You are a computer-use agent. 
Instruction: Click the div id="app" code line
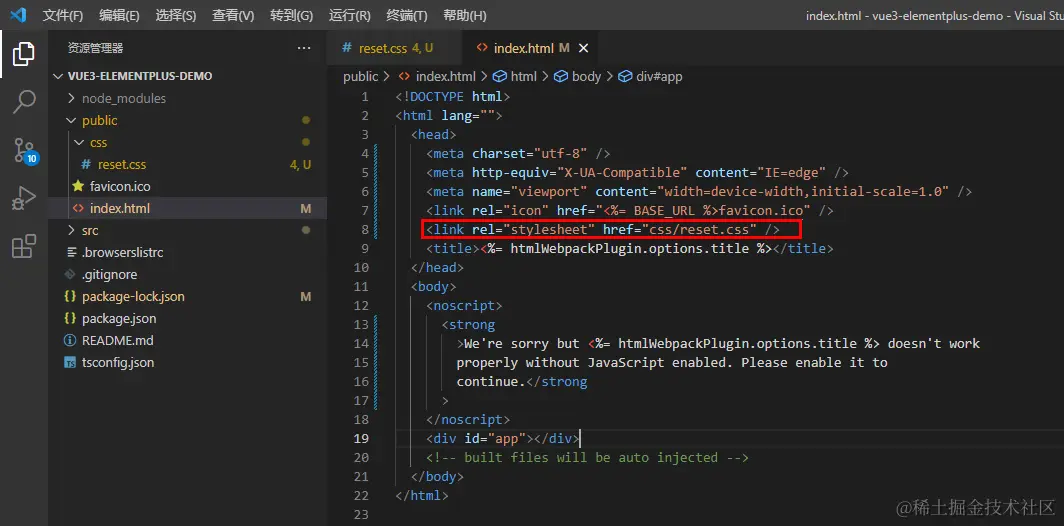501,438
